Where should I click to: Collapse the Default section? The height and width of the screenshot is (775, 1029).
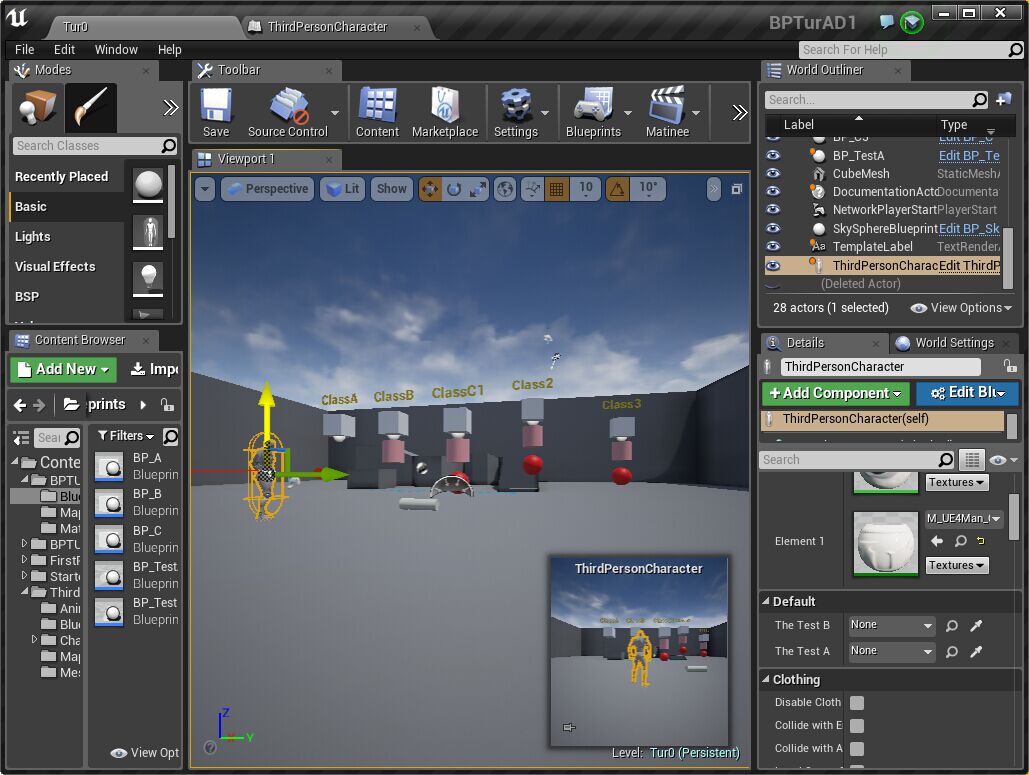(x=765, y=601)
